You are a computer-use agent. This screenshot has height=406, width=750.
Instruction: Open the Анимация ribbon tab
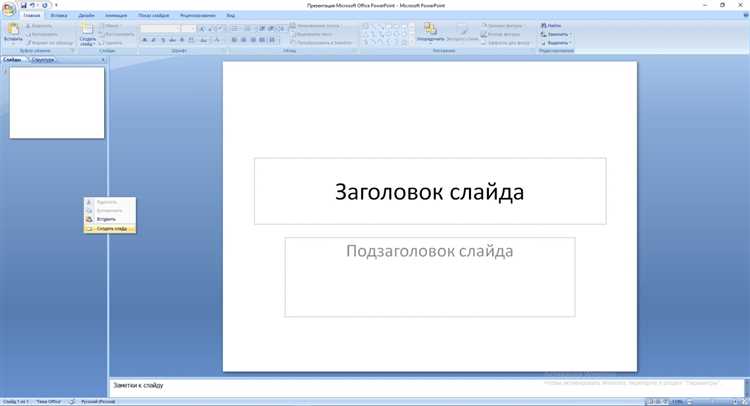pyautogui.click(x=116, y=15)
